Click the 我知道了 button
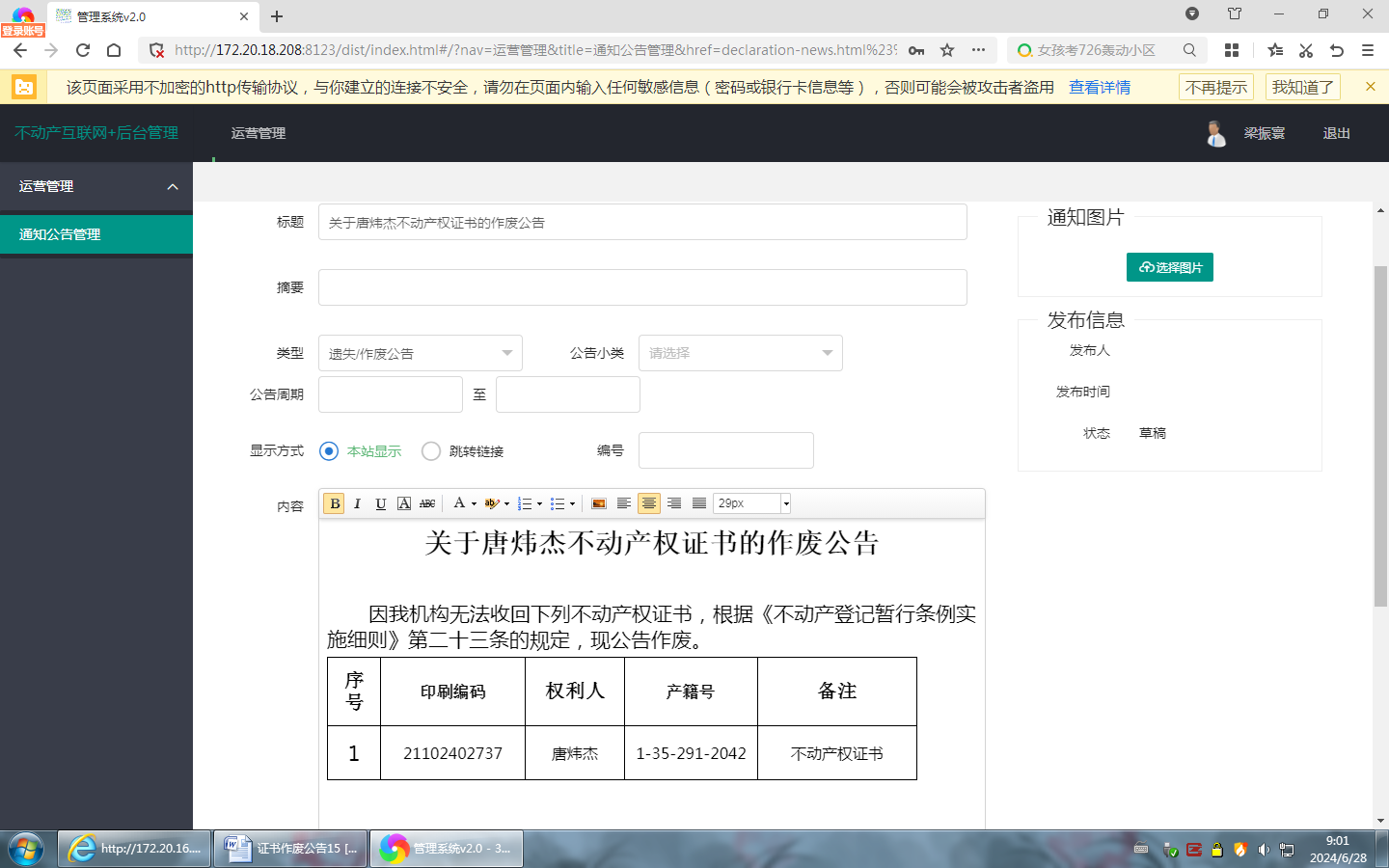The height and width of the screenshot is (868, 1389). click(x=1303, y=87)
